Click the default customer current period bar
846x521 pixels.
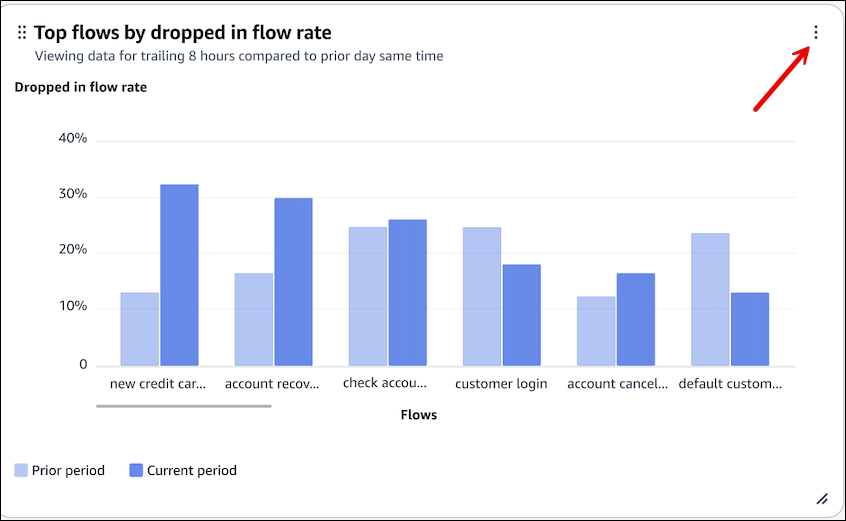pyautogui.click(x=750, y=329)
